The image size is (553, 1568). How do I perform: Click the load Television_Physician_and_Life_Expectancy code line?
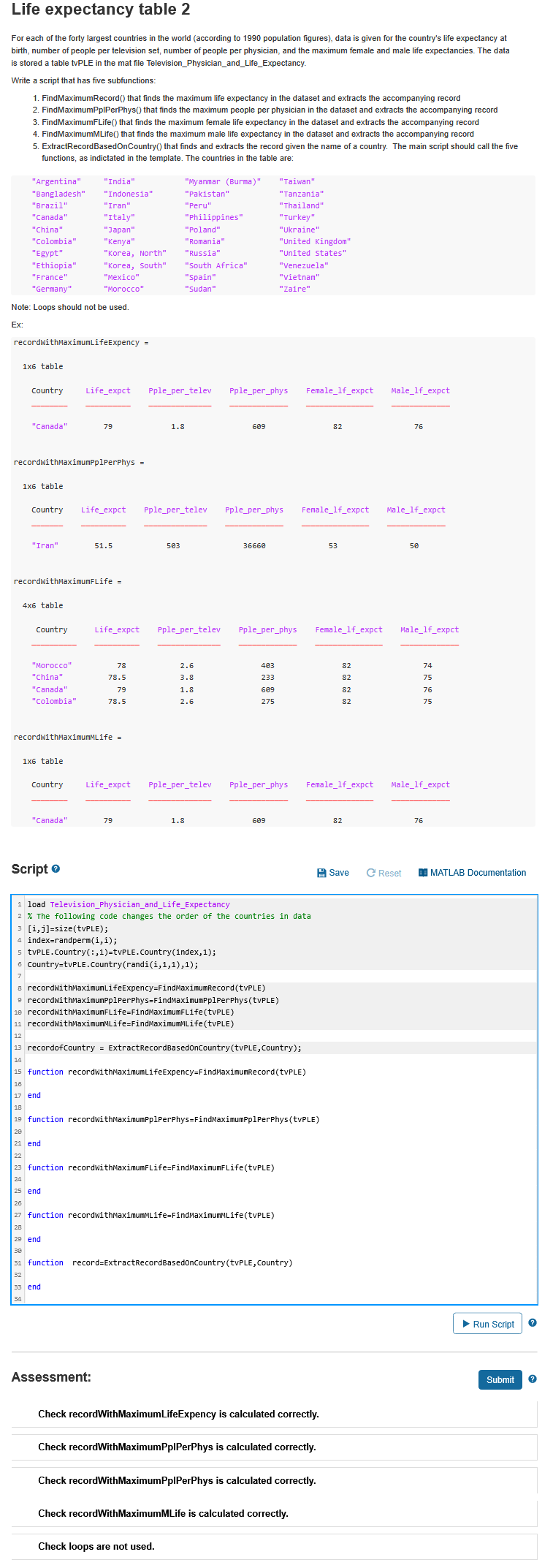[x=129, y=904]
